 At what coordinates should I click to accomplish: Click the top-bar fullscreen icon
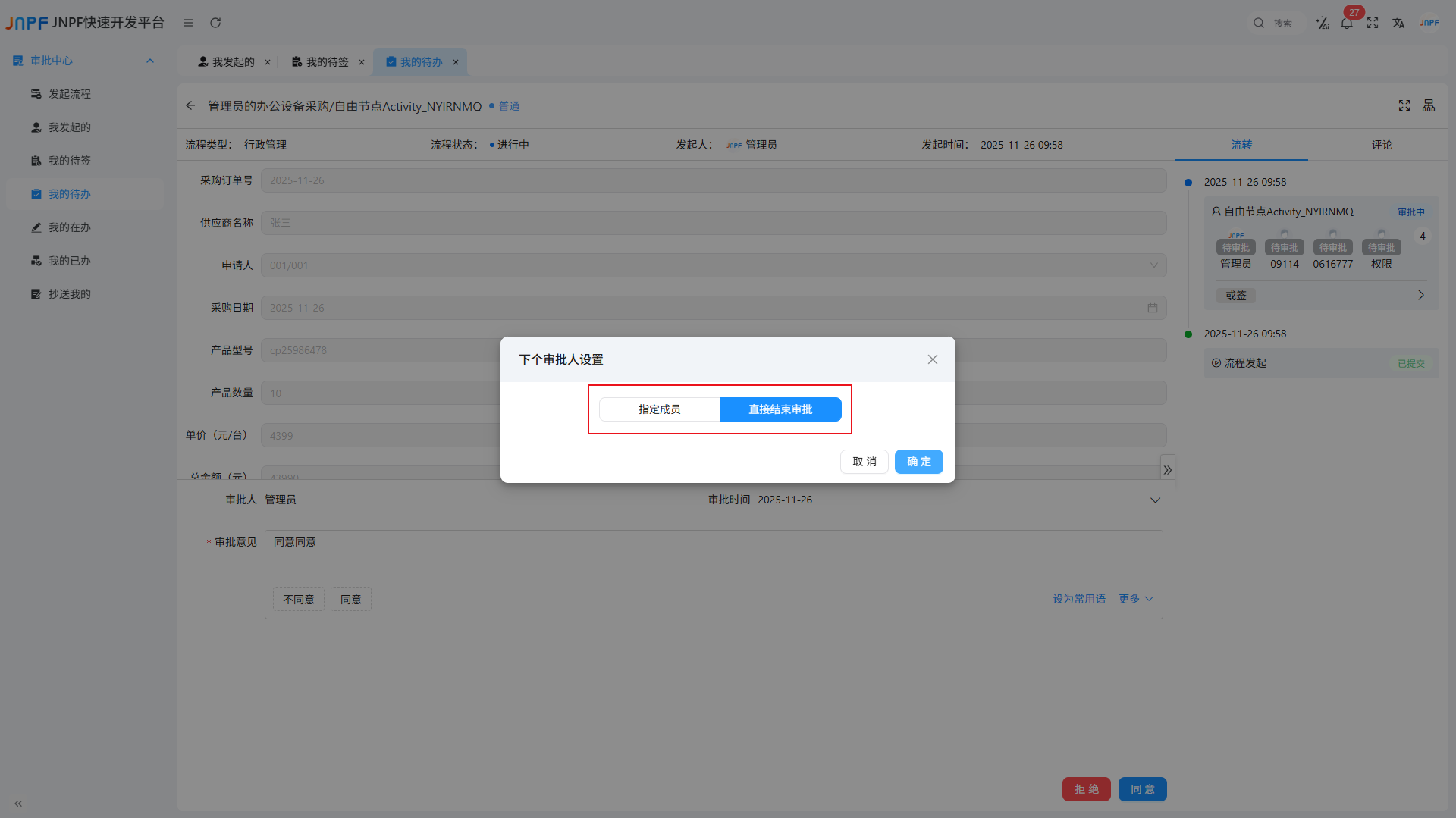pyautogui.click(x=1373, y=24)
